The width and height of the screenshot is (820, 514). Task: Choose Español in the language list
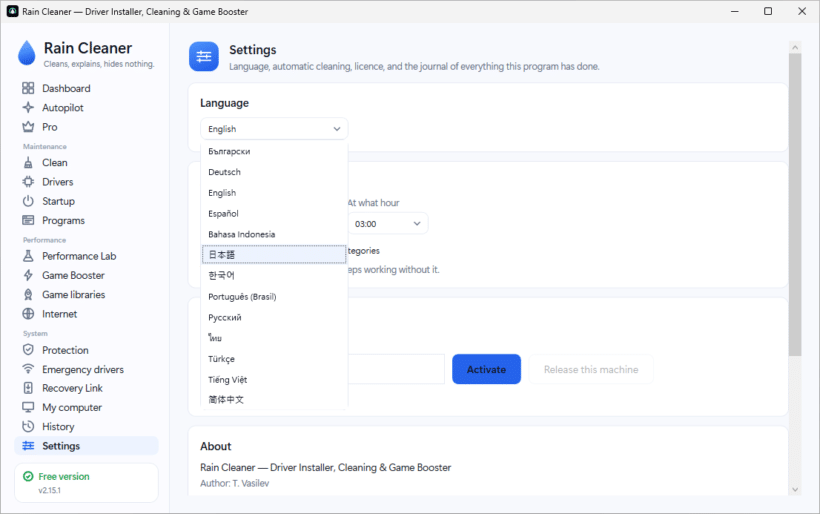(274, 213)
